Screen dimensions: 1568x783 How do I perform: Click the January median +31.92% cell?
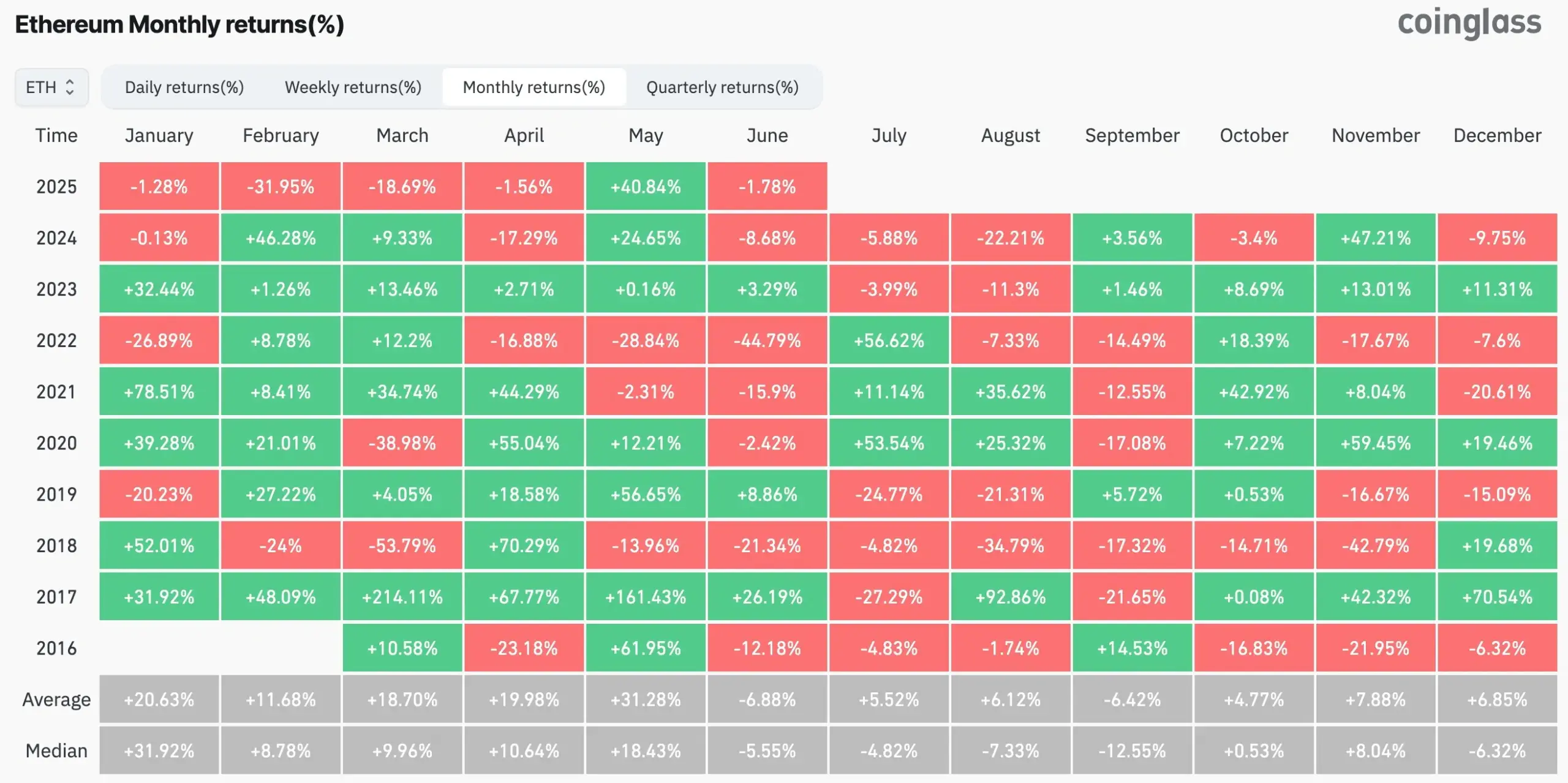click(x=159, y=751)
